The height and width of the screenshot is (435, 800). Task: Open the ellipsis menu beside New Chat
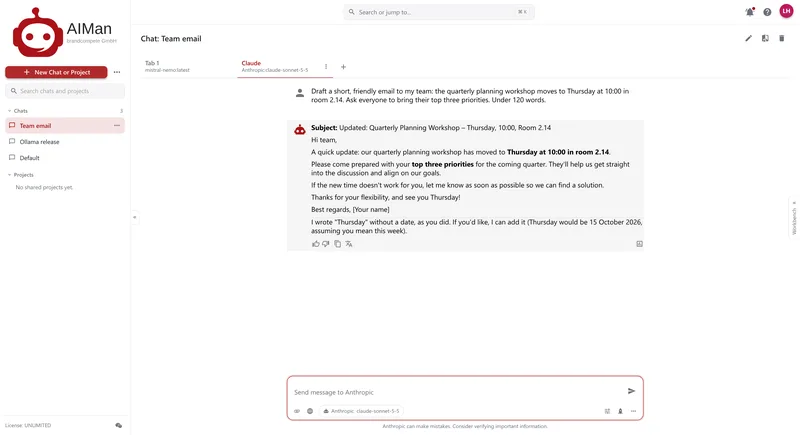pos(117,72)
